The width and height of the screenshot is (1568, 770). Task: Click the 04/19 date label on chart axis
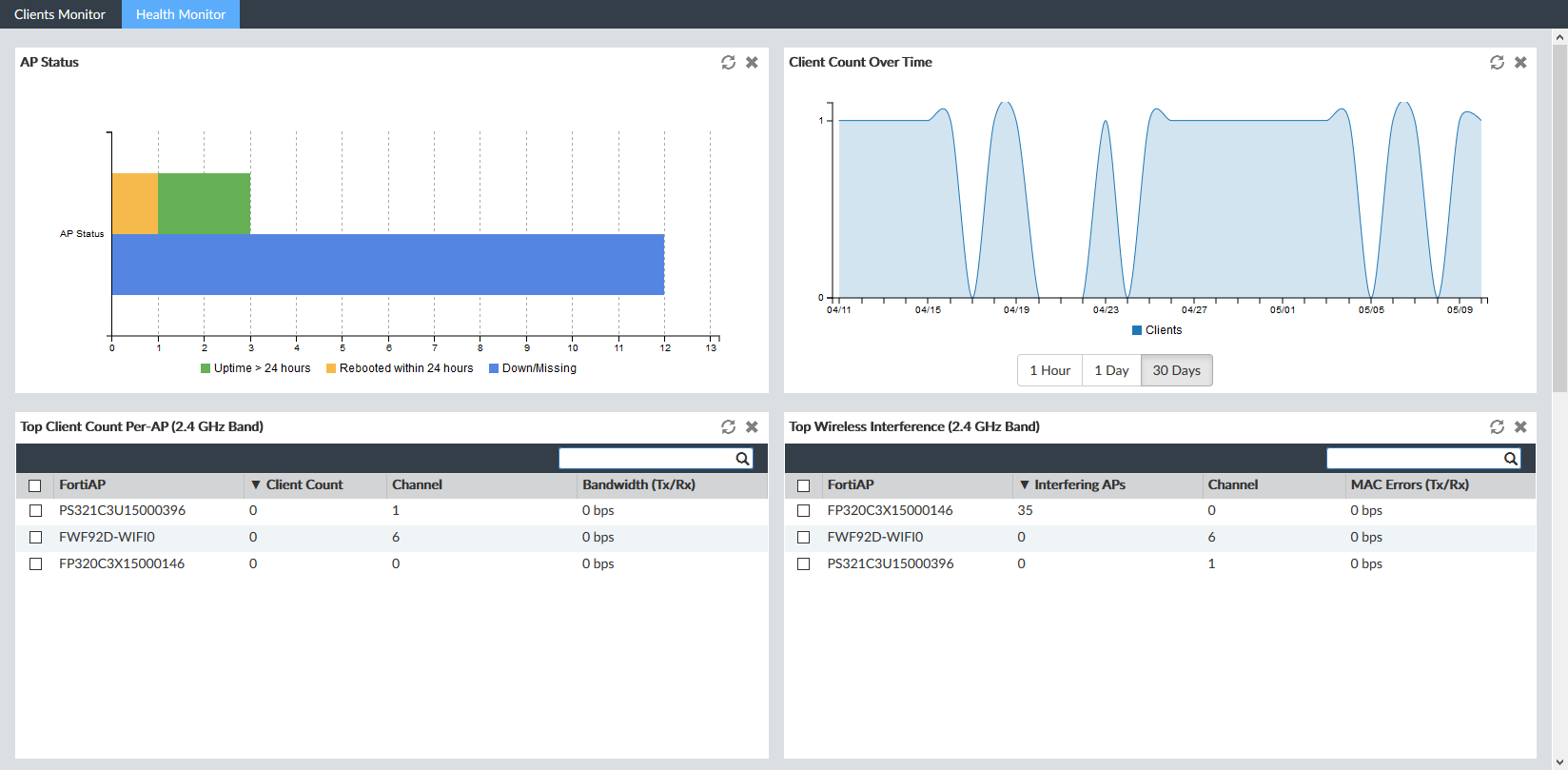(x=1016, y=310)
